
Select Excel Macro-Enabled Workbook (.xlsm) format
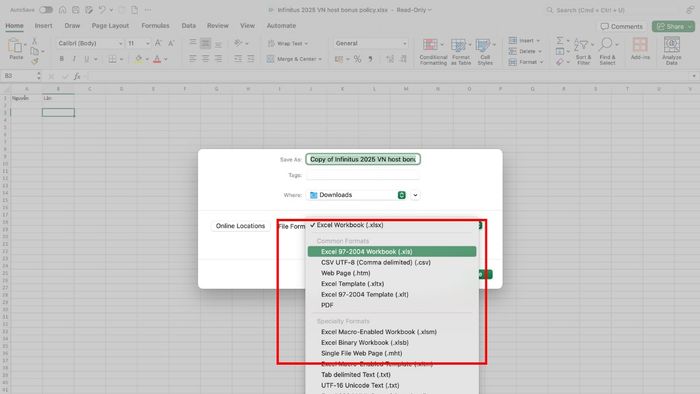pyautogui.click(x=392, y=332)
